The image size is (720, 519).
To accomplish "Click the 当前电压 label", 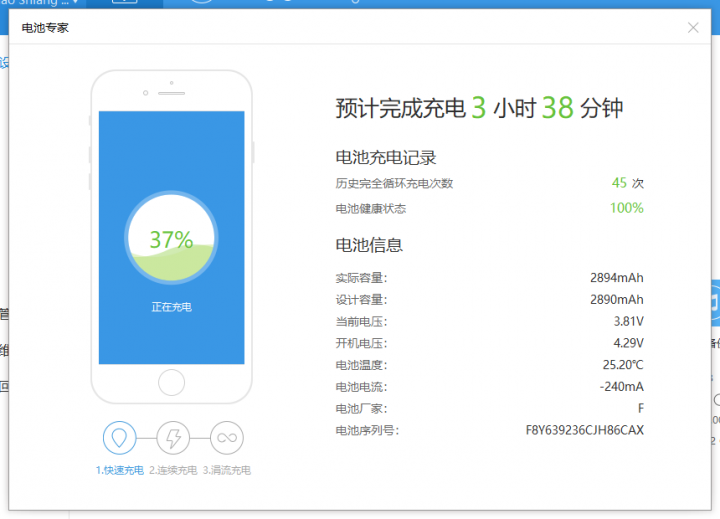I will click(x=361, y=322).
